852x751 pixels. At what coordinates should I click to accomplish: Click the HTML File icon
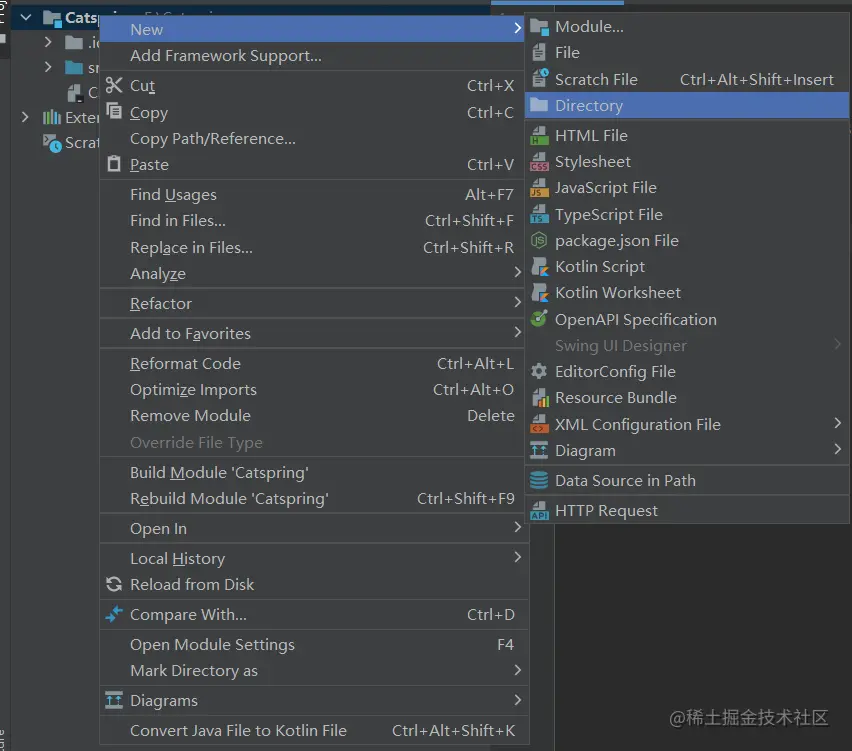[539, 135]
